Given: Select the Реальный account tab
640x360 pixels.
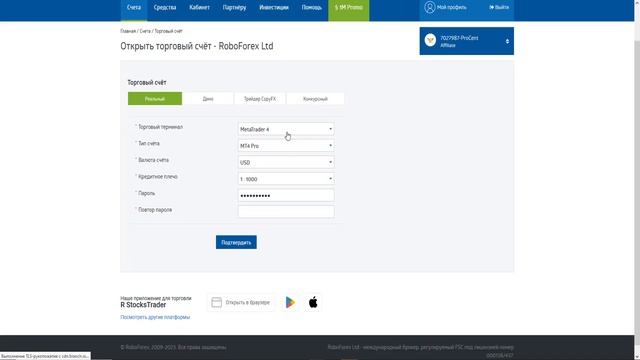Looking at the screenshot, I should click(155, 99).
